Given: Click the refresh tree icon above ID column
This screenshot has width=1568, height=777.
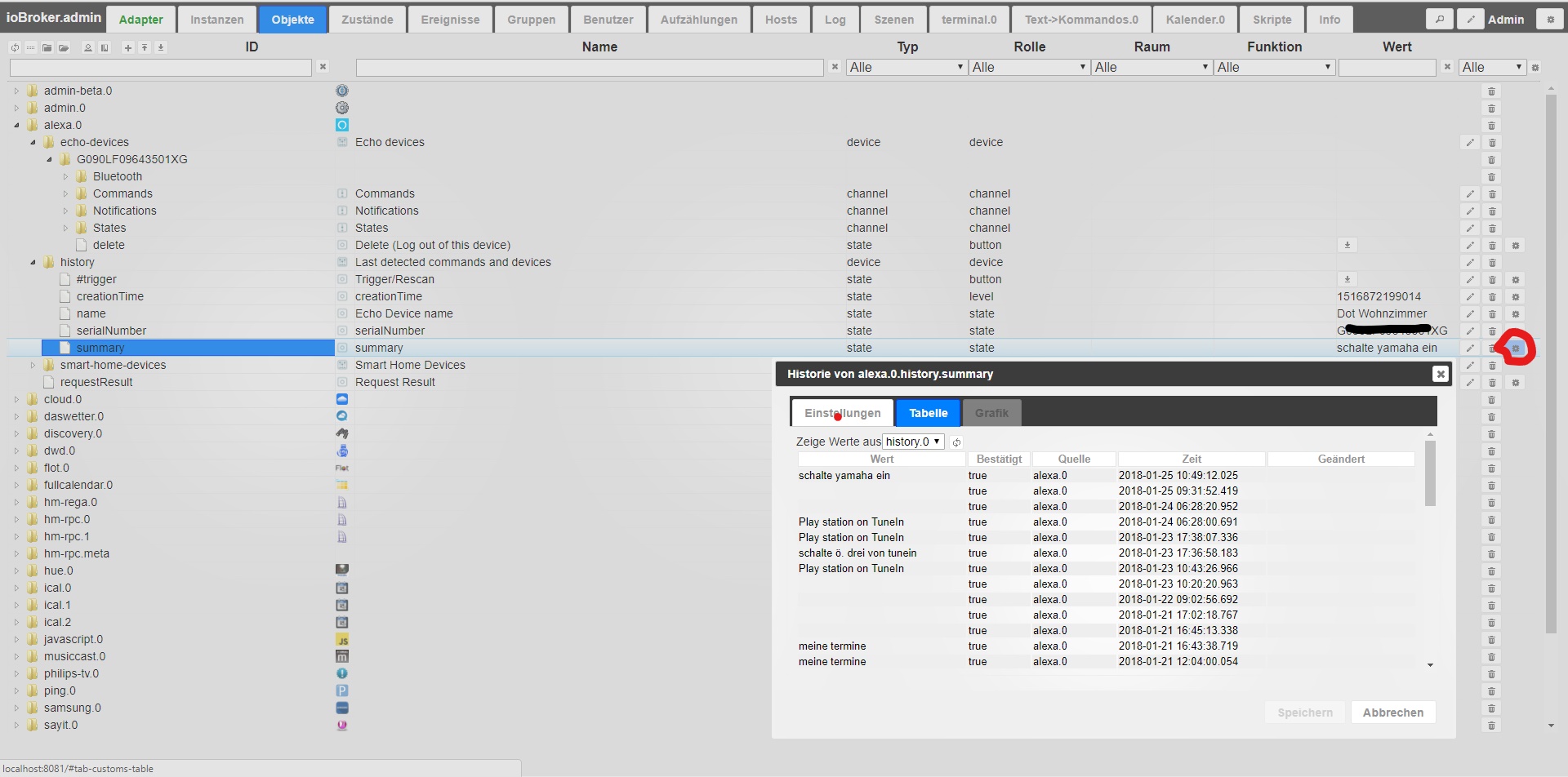Looking at the screenshot, I should tap(15, 48).
